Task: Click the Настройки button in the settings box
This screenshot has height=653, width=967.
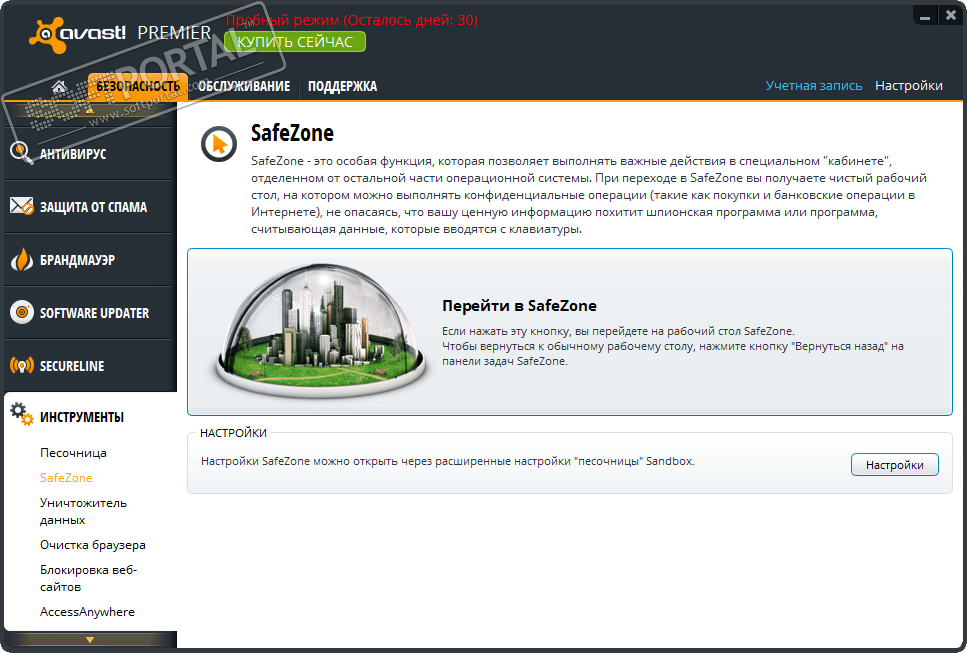Action: point(895,465)
